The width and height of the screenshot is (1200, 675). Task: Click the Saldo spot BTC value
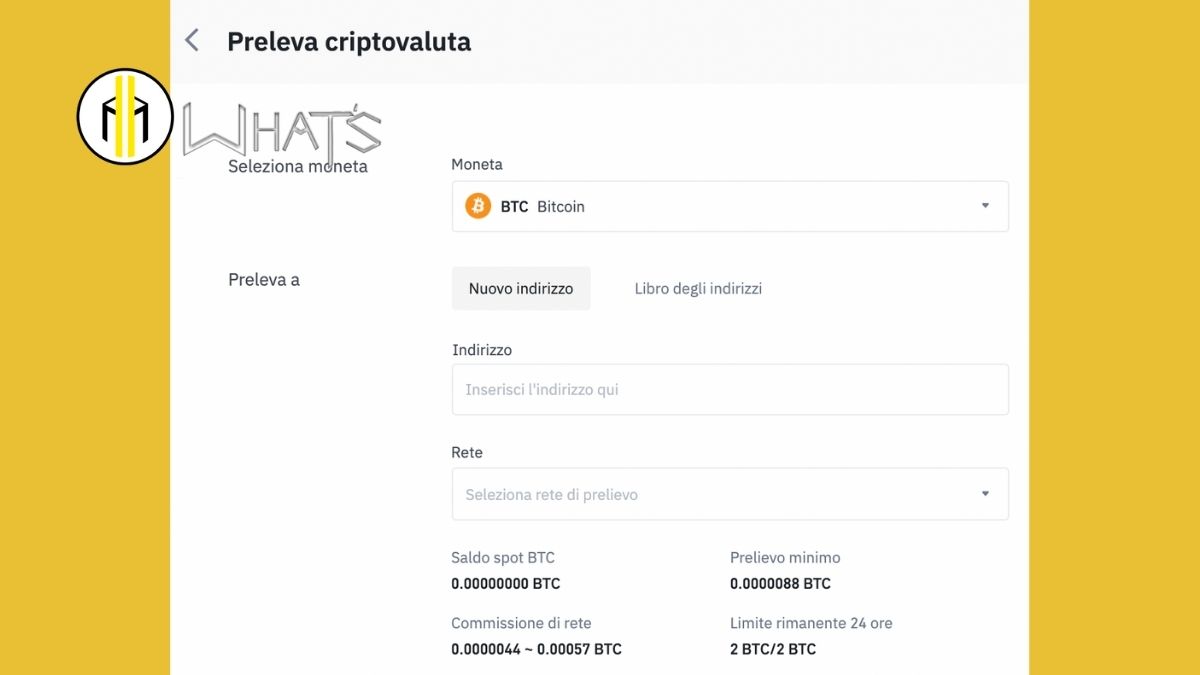504,583
